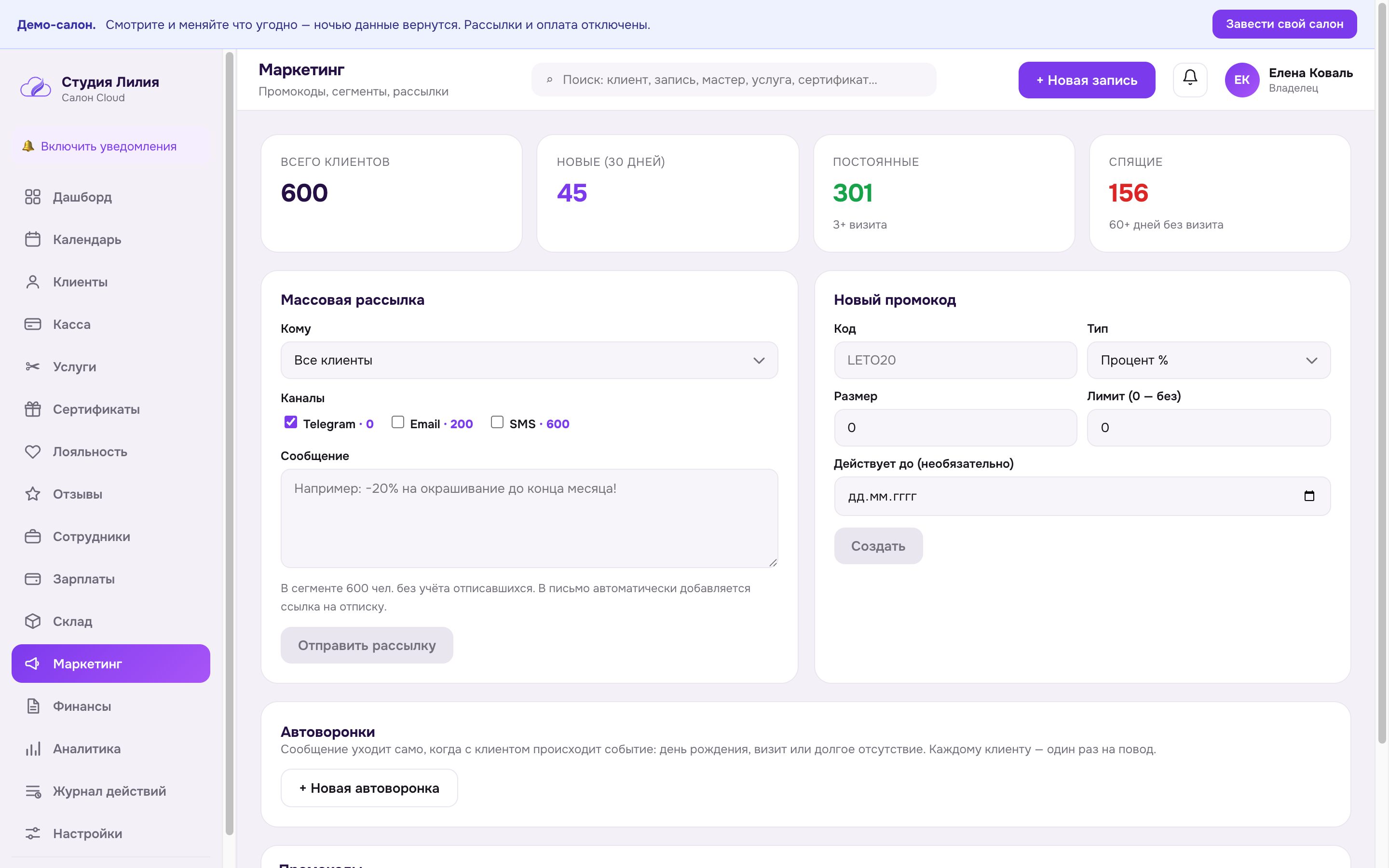
Task: Open the Аналитика section
Action: (x=111, y=748)
